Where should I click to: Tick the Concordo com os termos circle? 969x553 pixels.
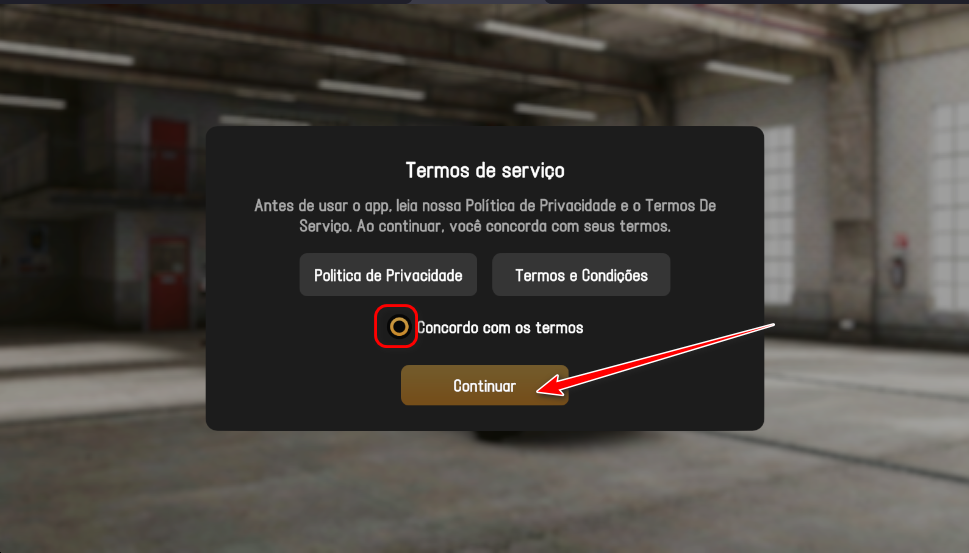[x=399, y=326]
